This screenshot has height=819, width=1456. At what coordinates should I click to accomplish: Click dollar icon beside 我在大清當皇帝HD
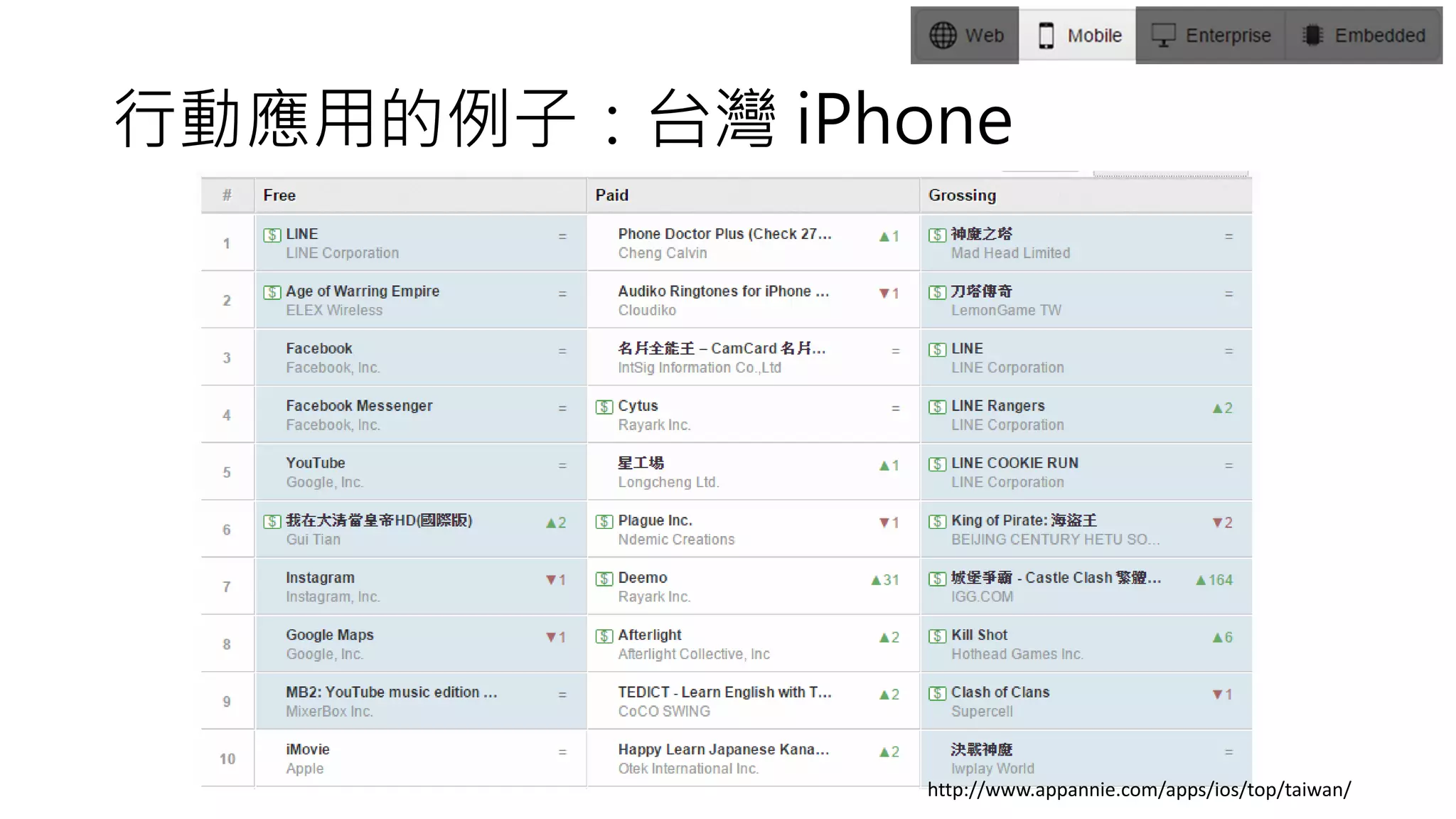(x=272, y=521)
